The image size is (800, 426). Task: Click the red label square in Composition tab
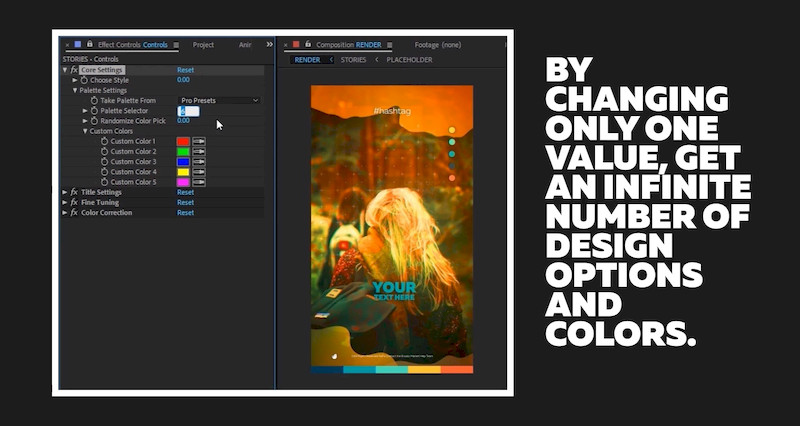tap(296, 44)
